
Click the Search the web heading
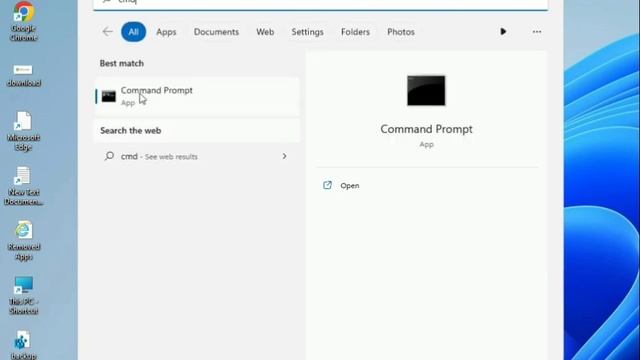tap(131, 131)
